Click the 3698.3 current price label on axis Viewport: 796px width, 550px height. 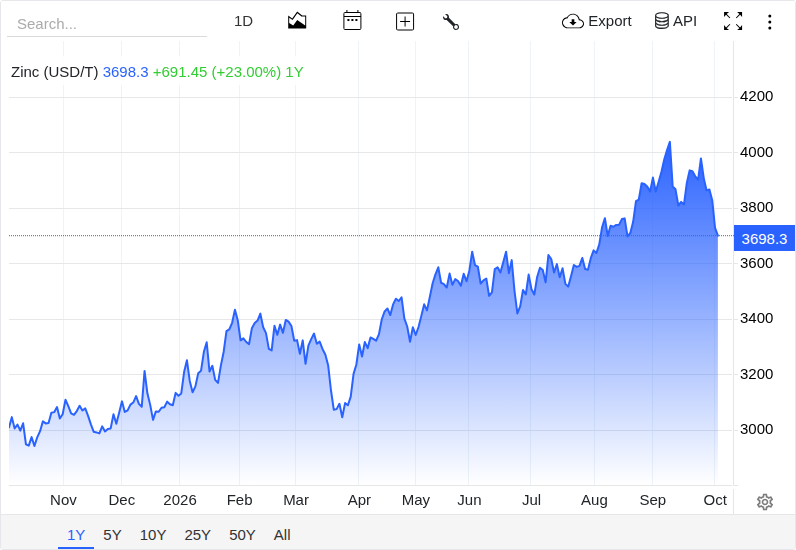pyautogui.click(x=764, y=239)
